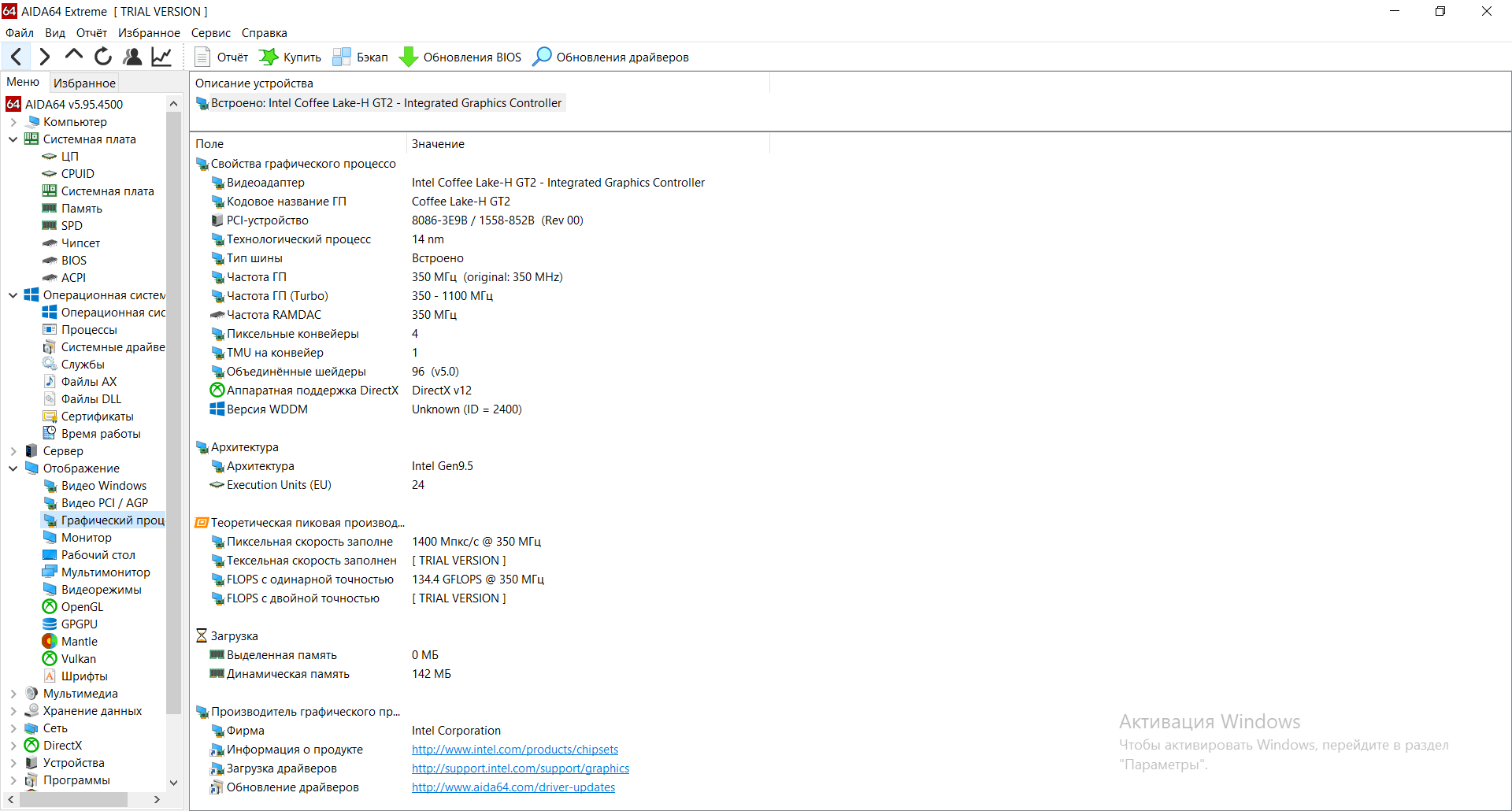
Task: Expand the Устройства tree node
Action: click(13, 763)
